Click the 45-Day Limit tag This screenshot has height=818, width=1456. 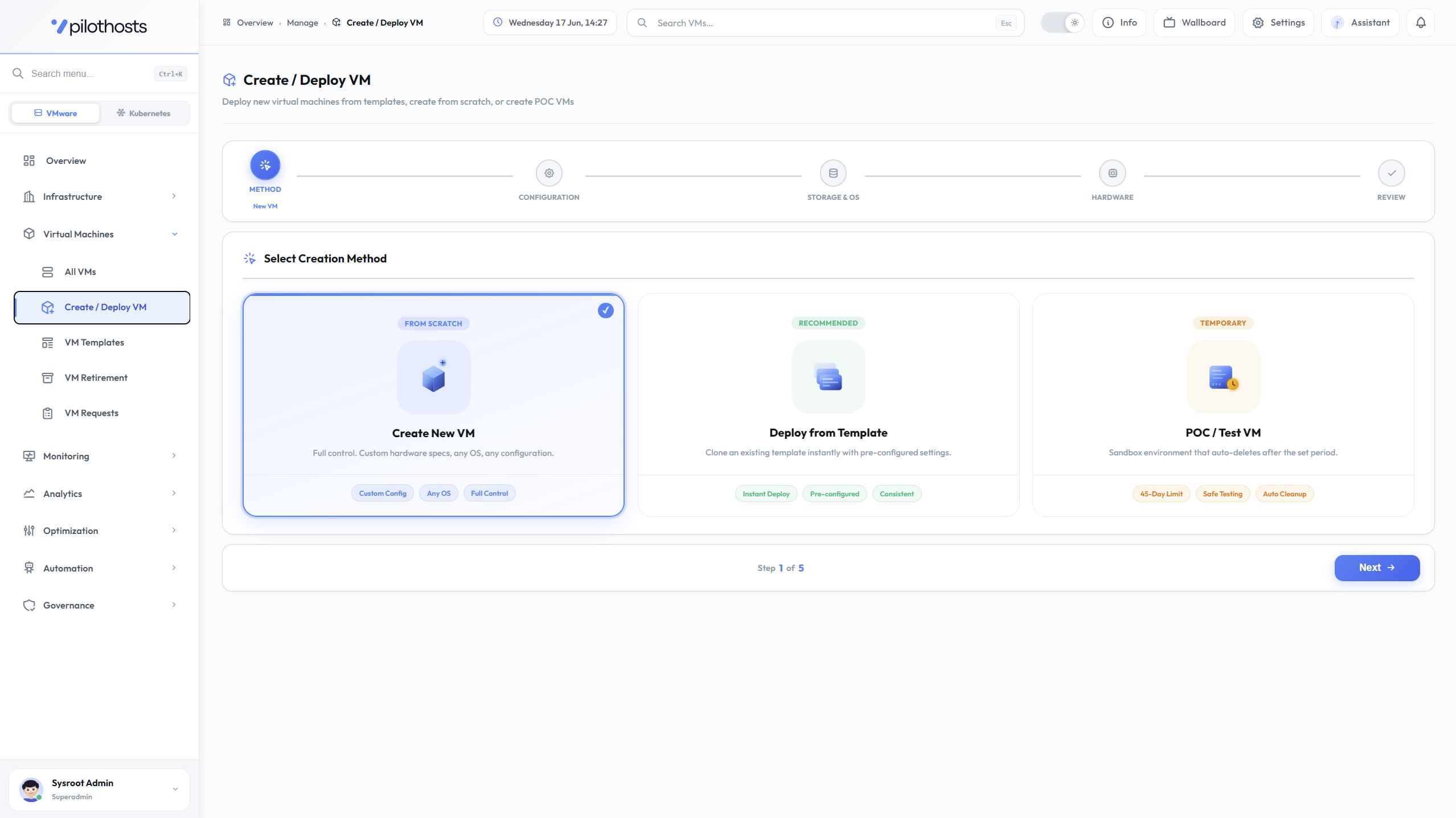click(1161, 494)
